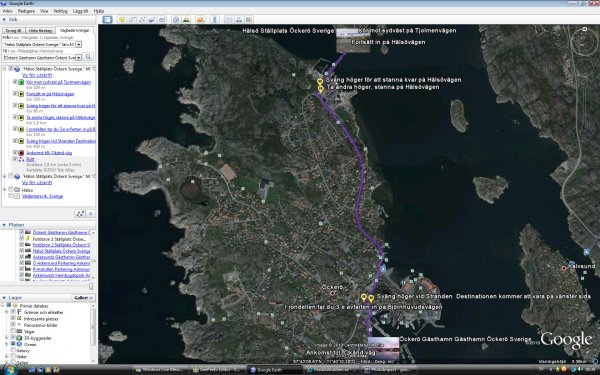Click the search magnifier button
The image size is (600, 375).
pos(88,57)
